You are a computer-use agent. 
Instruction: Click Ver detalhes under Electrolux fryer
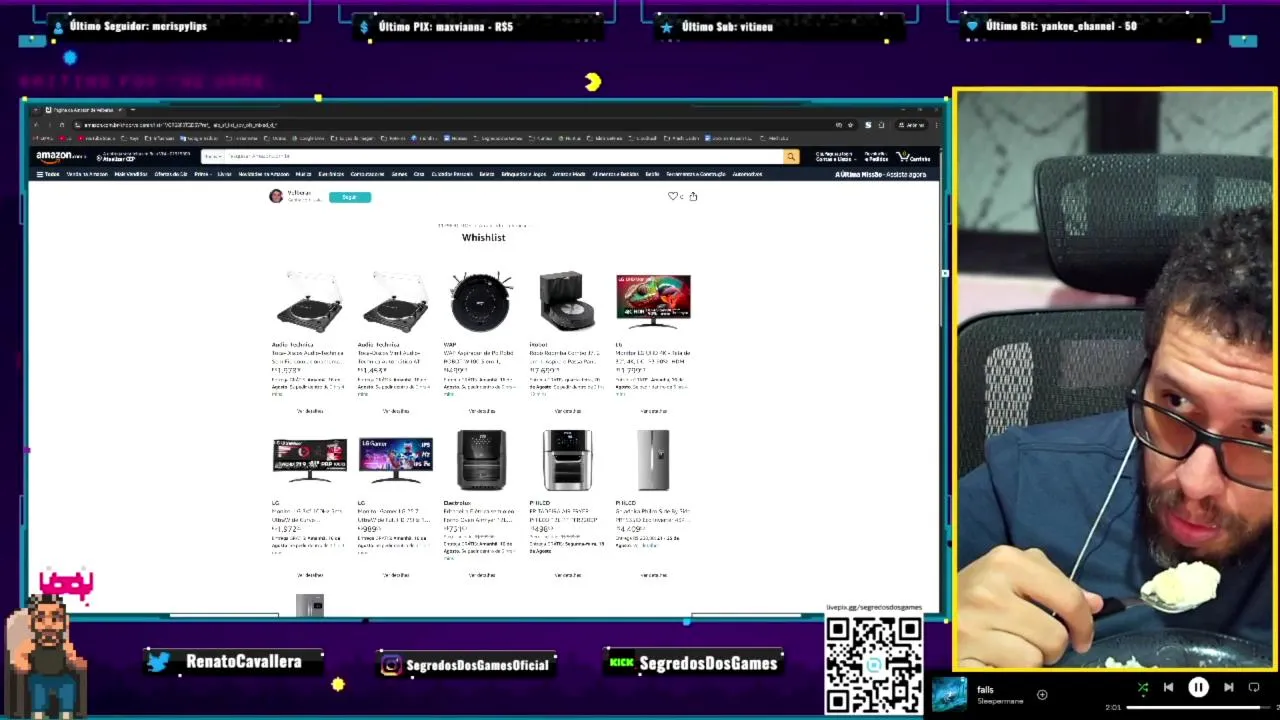coord(481,575)
